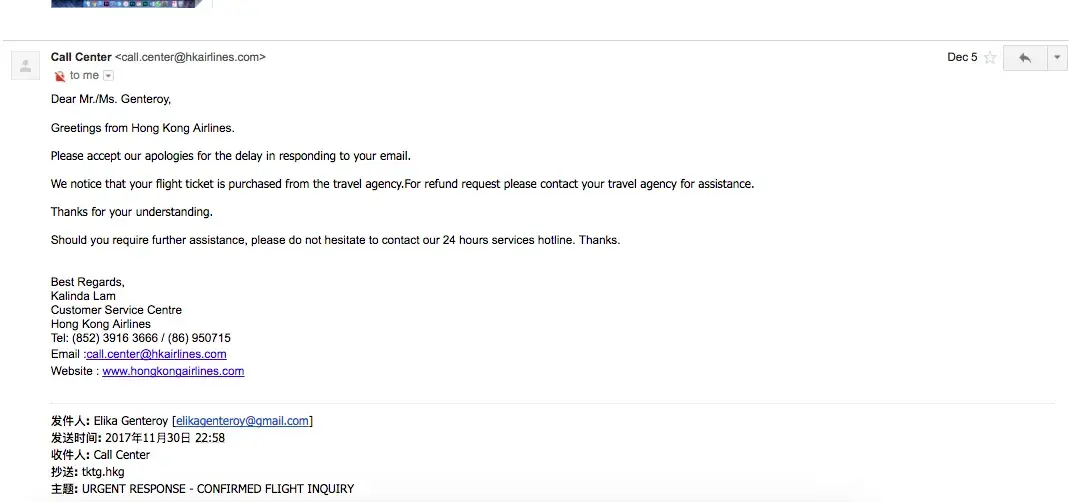
Task: Click the sender's profile avatar
Action: [25, 66]
